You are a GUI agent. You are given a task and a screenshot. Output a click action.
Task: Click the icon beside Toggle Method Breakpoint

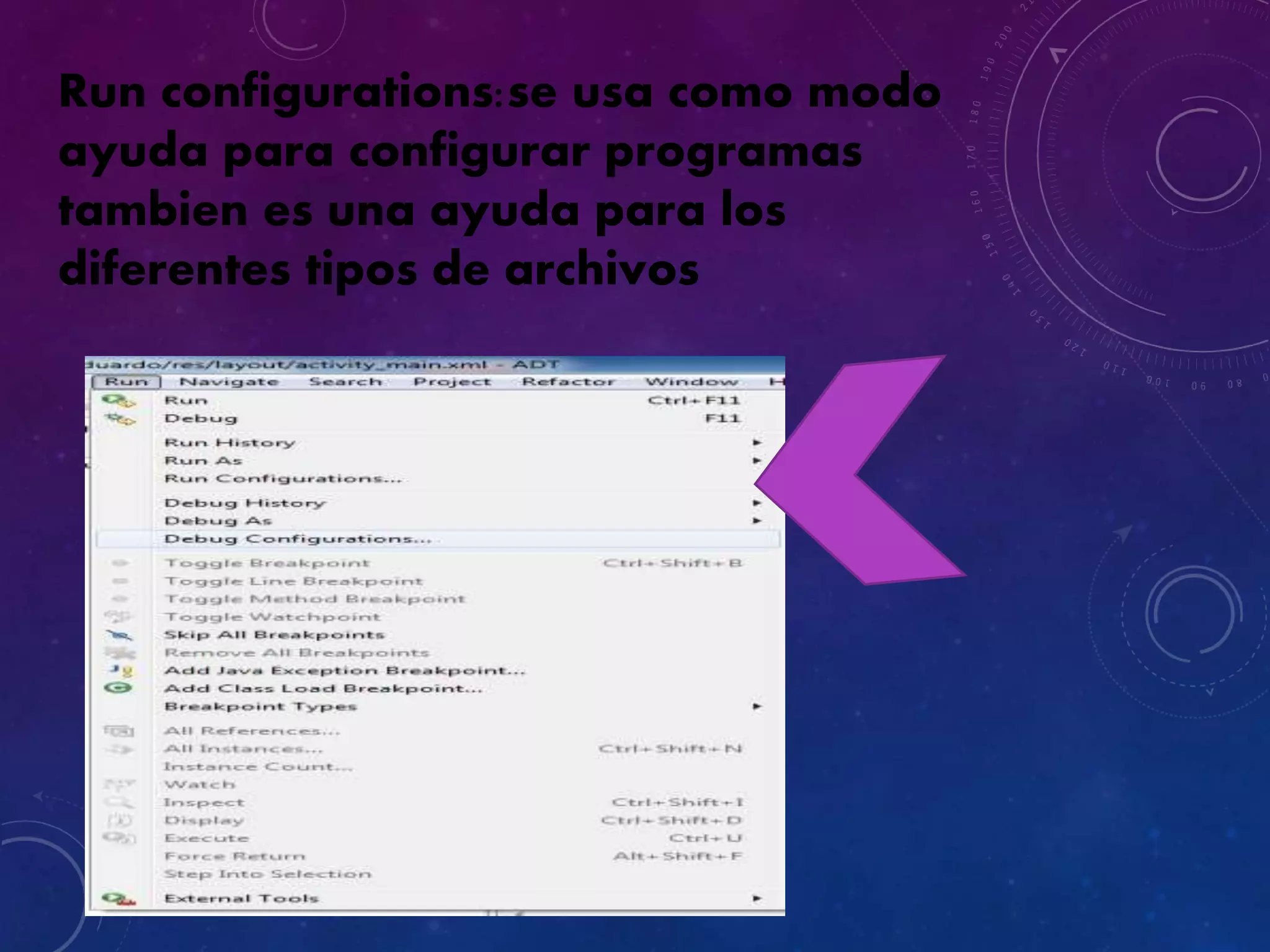[x=120, y=599]
